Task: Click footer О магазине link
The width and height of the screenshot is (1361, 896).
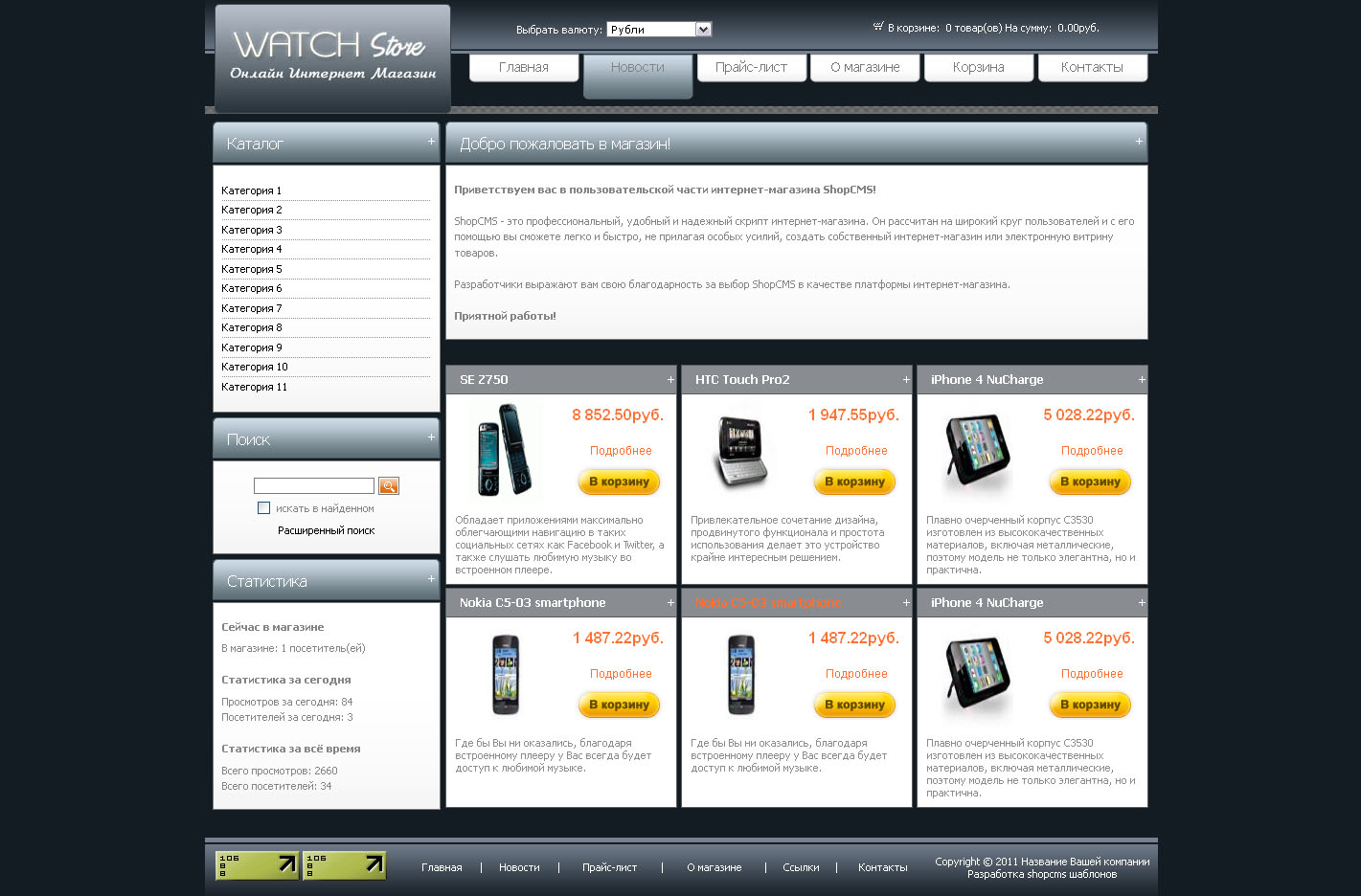Action: tap(715, 867)
